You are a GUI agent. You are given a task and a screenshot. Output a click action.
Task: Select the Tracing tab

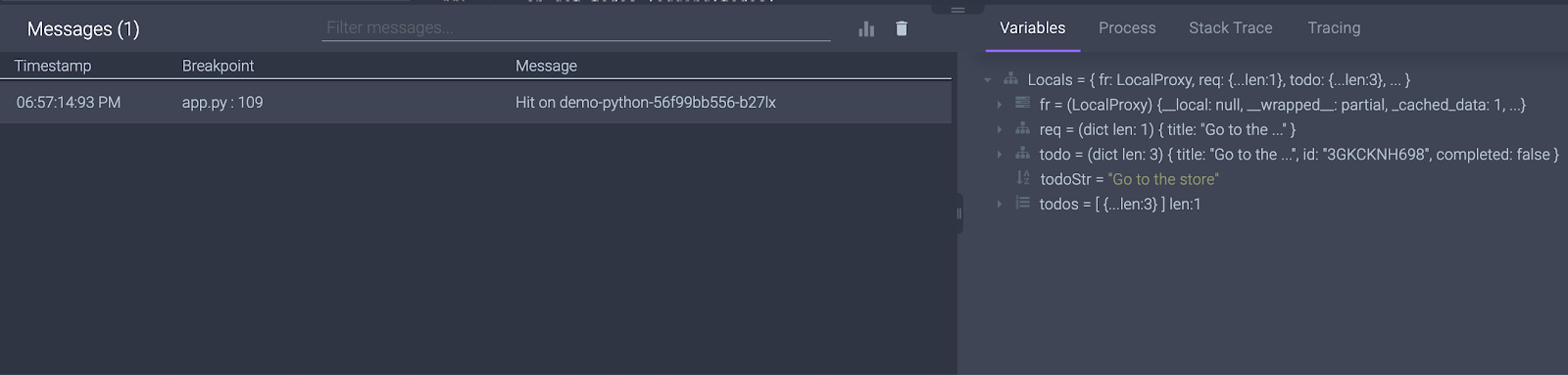coord(1334,28)
